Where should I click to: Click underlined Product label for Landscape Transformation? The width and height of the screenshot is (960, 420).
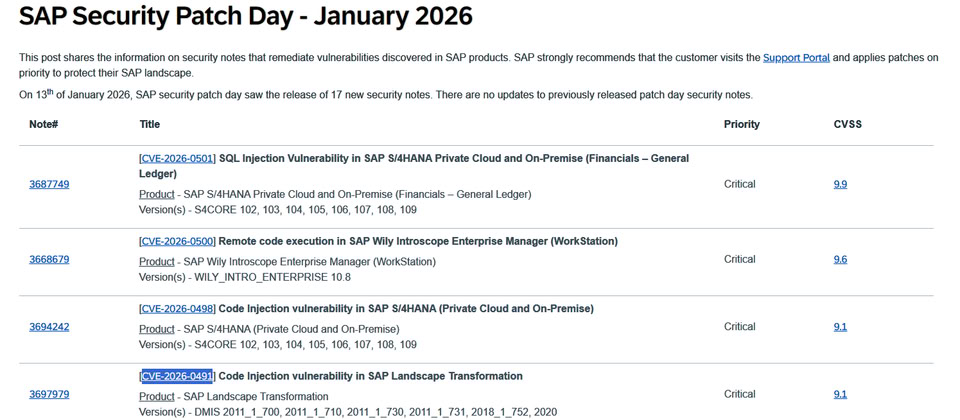pyautogui.click(x=156, y=397)
